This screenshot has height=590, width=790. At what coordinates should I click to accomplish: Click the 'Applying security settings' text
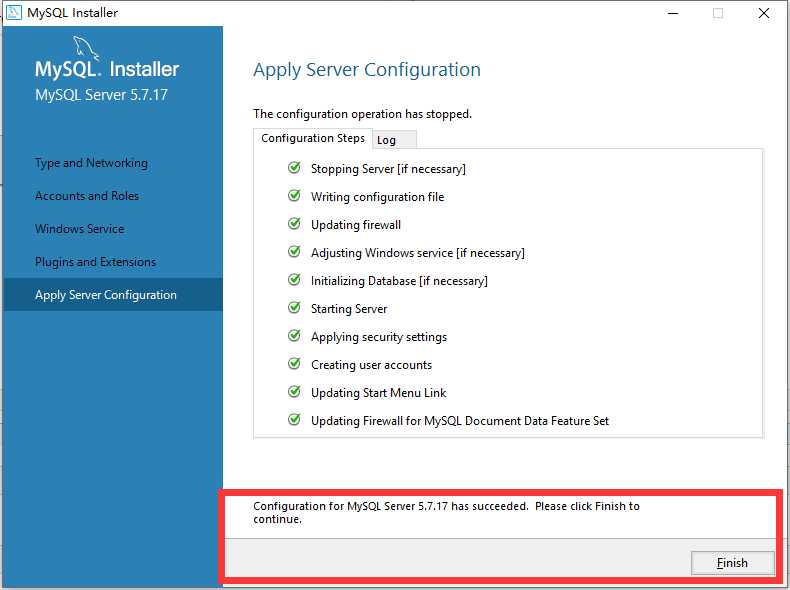coord(379,337)
